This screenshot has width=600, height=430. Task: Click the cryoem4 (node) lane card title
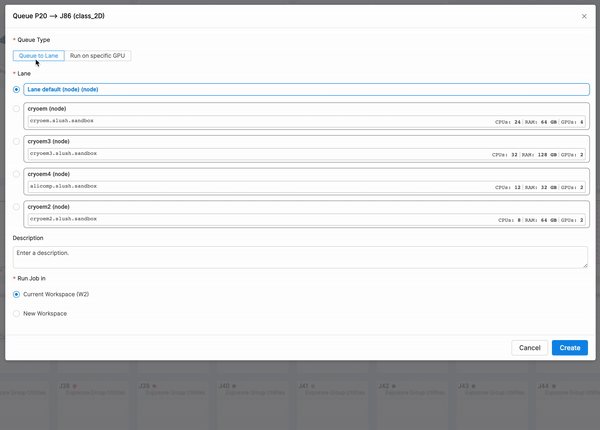[49, 174]
